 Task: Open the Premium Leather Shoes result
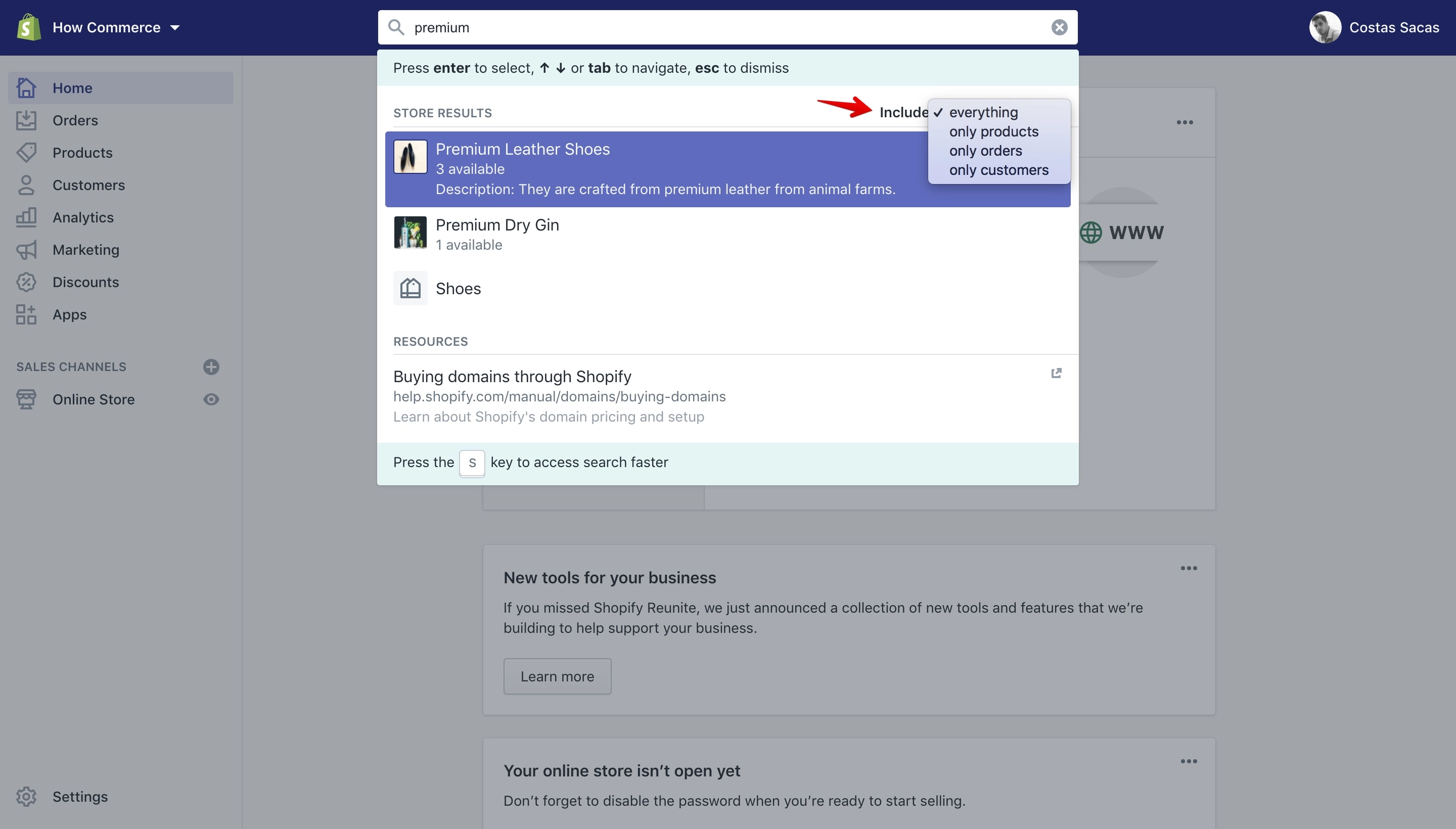(x=727, y=169)
